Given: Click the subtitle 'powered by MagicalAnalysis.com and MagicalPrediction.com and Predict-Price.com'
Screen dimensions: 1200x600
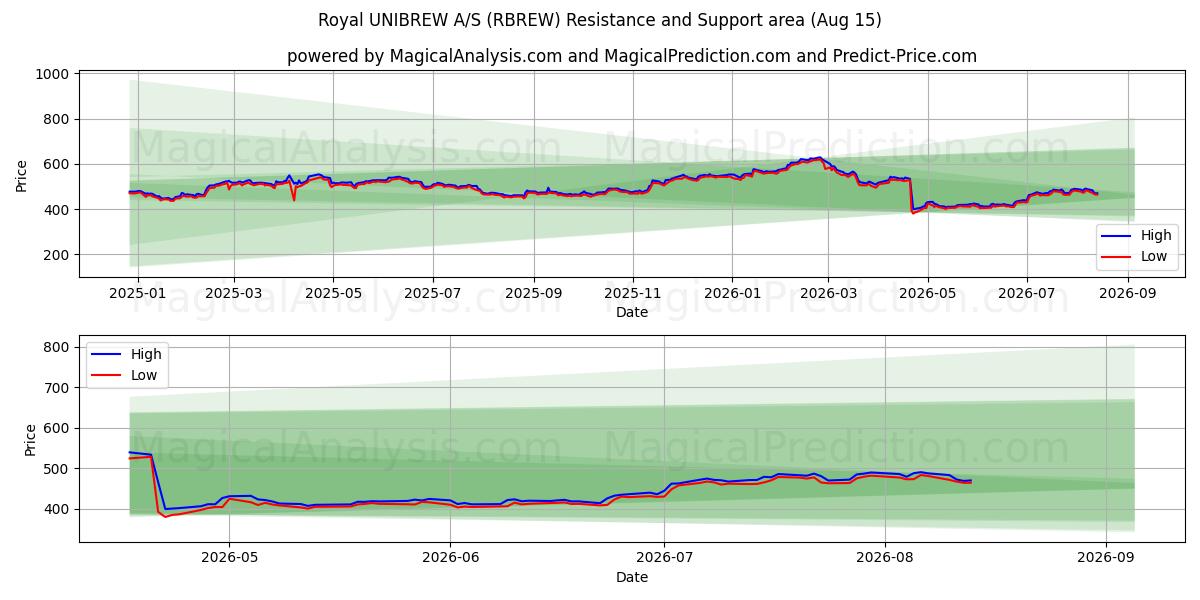Looking at the screenshot, I should click(x=632, y=56).
